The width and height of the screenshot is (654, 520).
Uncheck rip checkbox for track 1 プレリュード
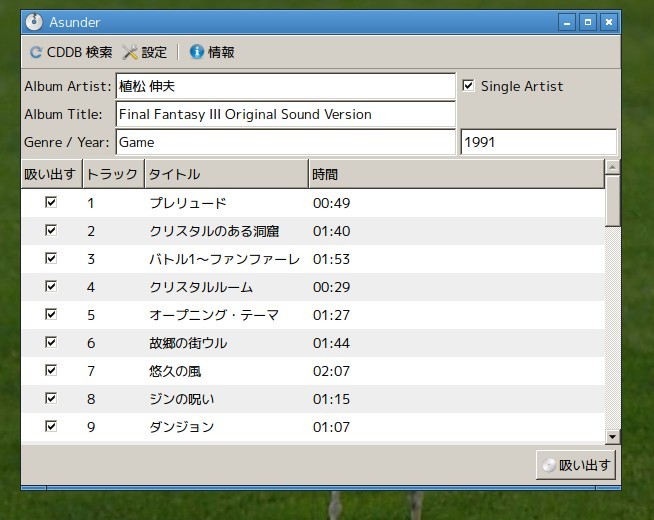pos(51,202)
